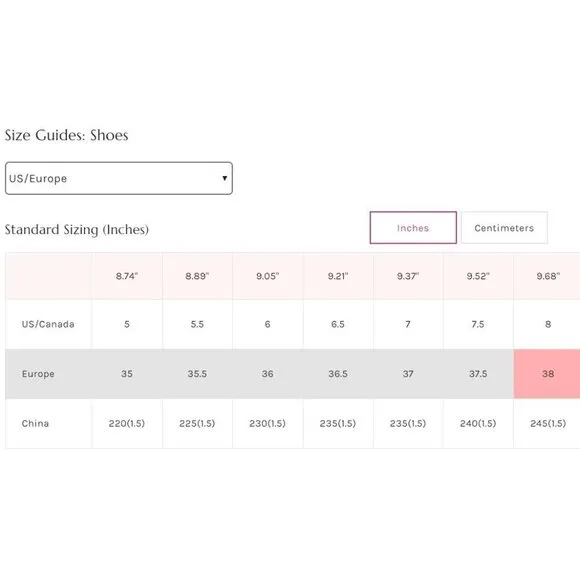The width and height of the screenshot is (580, 580).
Task: Open the US/Europe region dropdown
Action: point(119,178)
